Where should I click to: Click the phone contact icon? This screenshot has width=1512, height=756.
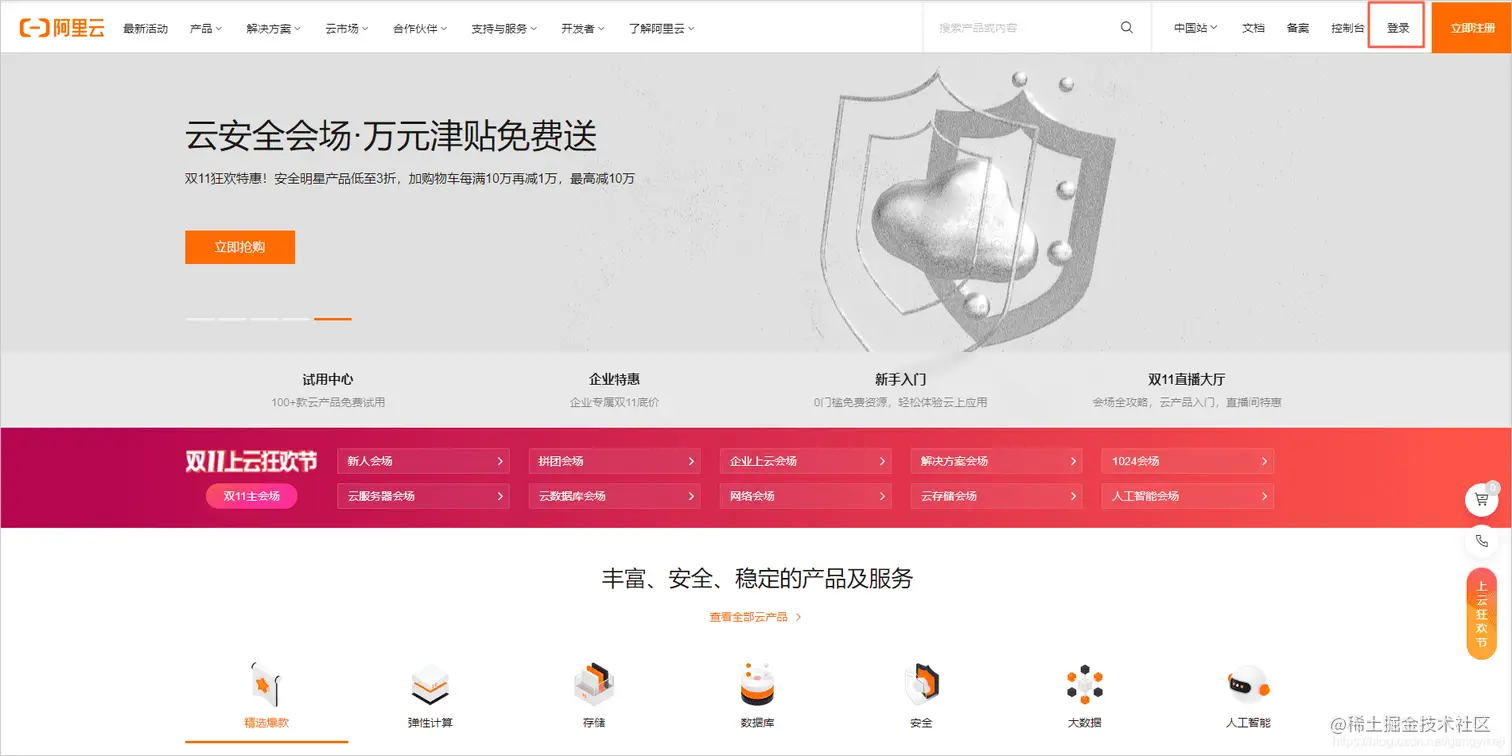[1481, 541]
